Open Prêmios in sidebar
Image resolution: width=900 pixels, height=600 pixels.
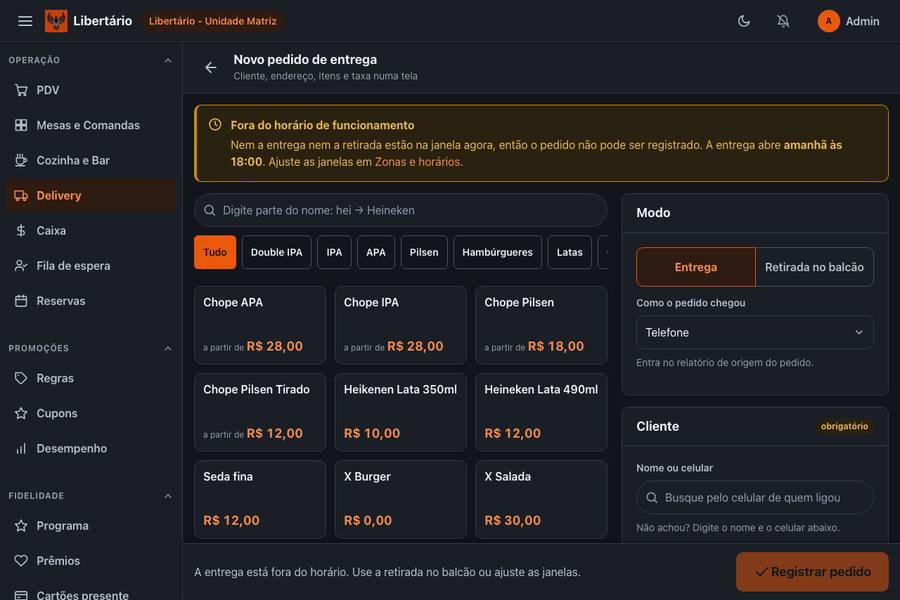[92, 560]
